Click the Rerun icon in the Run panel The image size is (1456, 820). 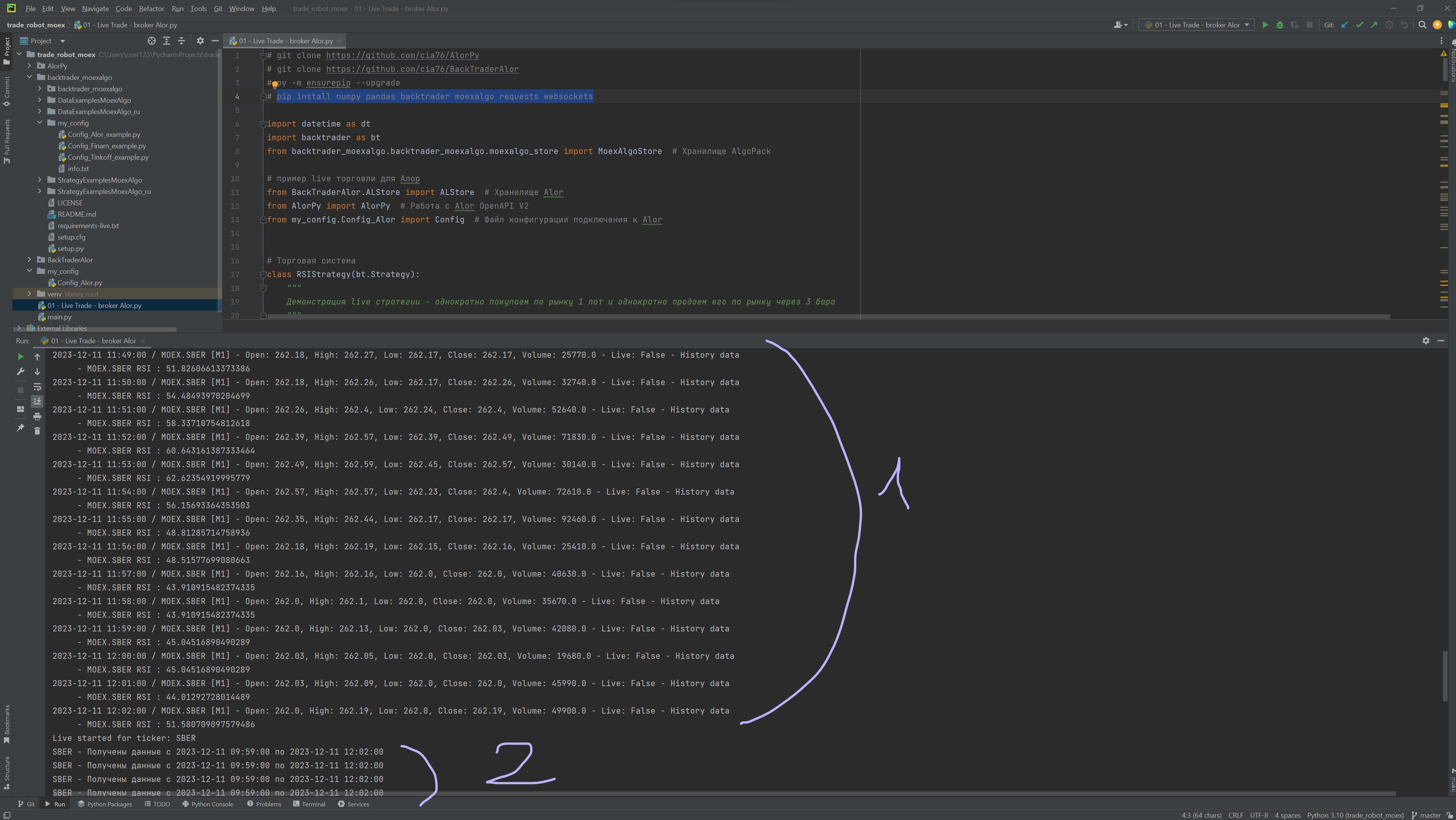pos(21,357)
